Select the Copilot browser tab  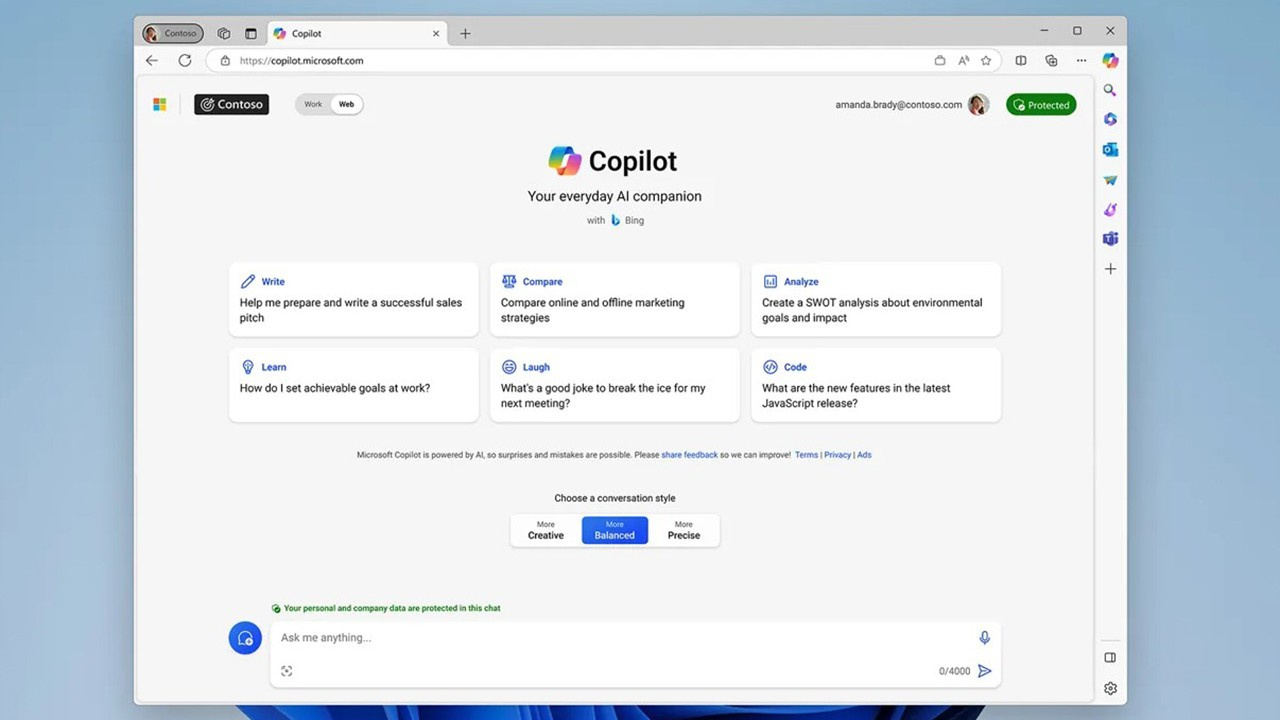[x=358, y=33]
